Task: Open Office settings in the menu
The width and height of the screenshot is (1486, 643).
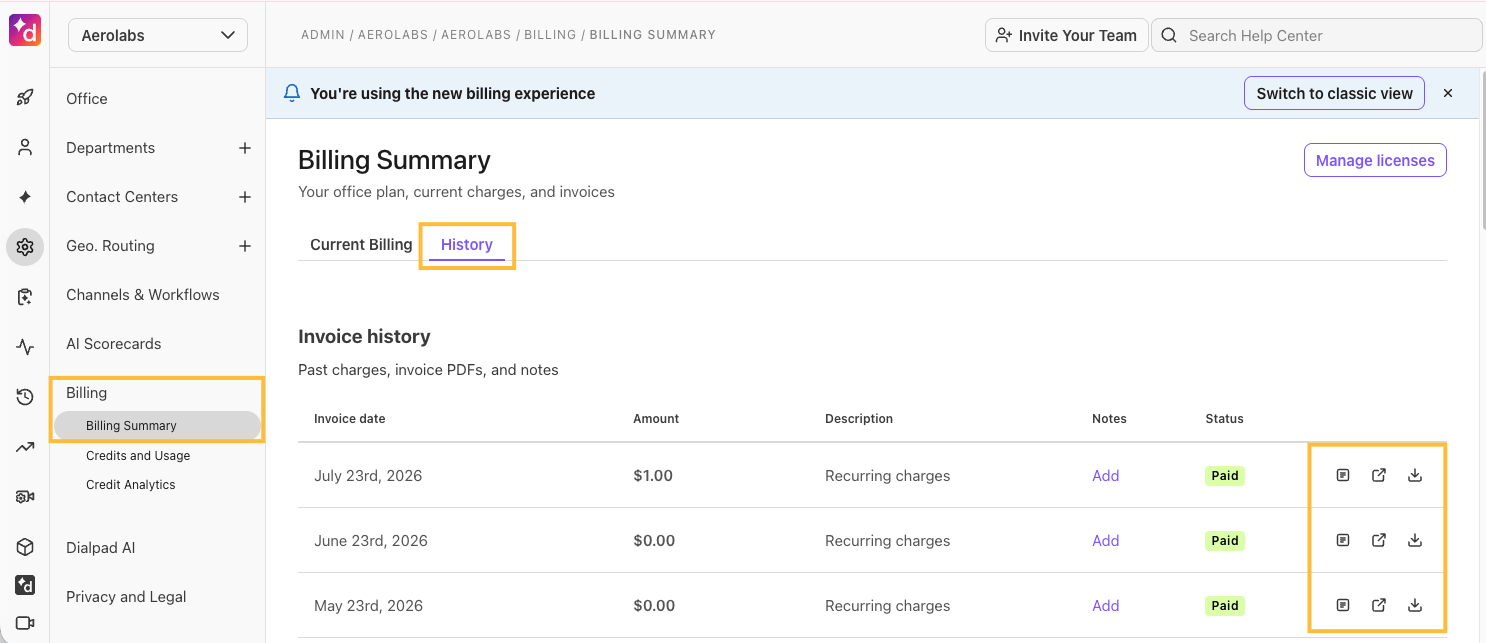Action: tap(87, 98)
